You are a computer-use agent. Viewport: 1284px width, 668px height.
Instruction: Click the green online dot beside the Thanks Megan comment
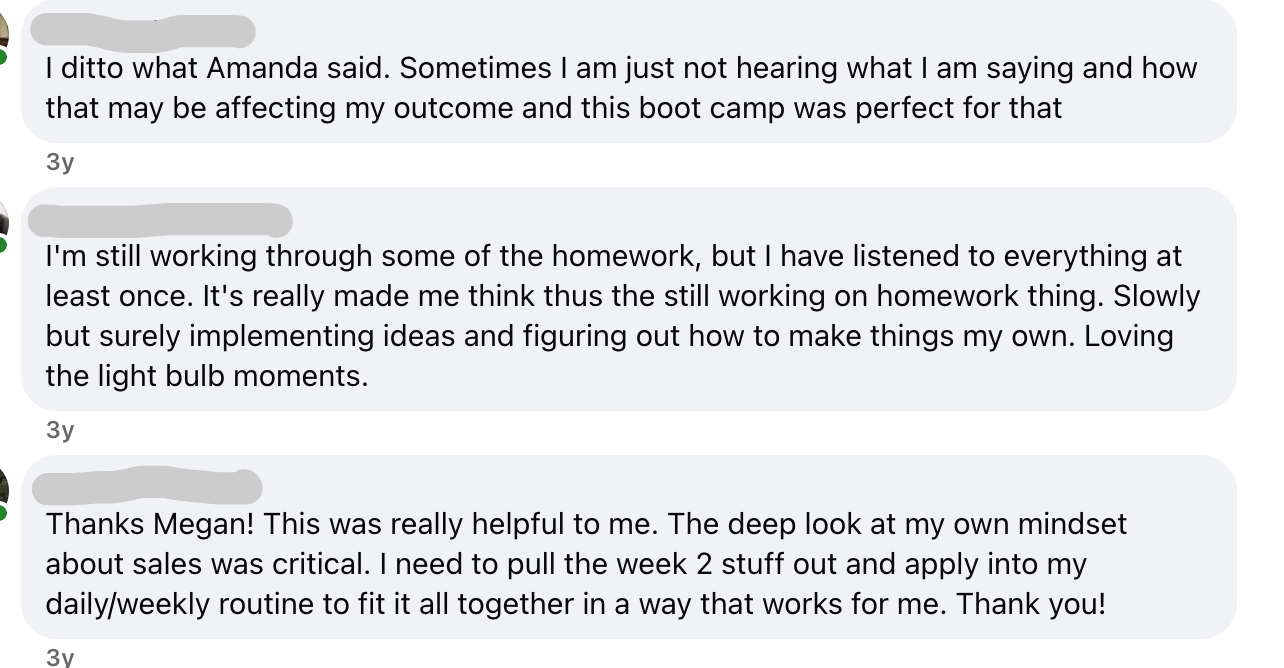point(4,513)
